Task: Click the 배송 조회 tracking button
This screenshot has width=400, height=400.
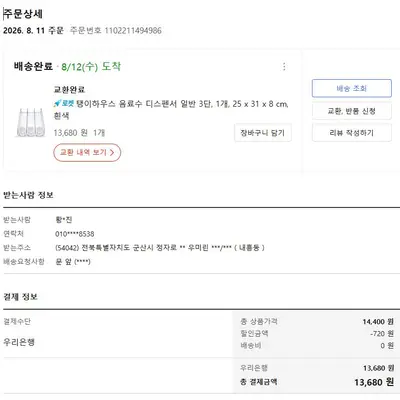Action: tap(352, 88)
